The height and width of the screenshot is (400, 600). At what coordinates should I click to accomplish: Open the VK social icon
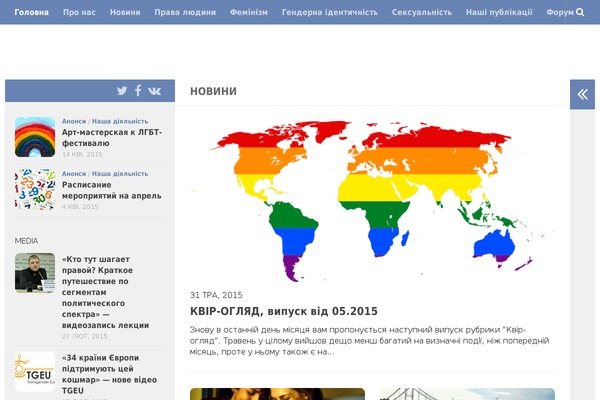155,91
